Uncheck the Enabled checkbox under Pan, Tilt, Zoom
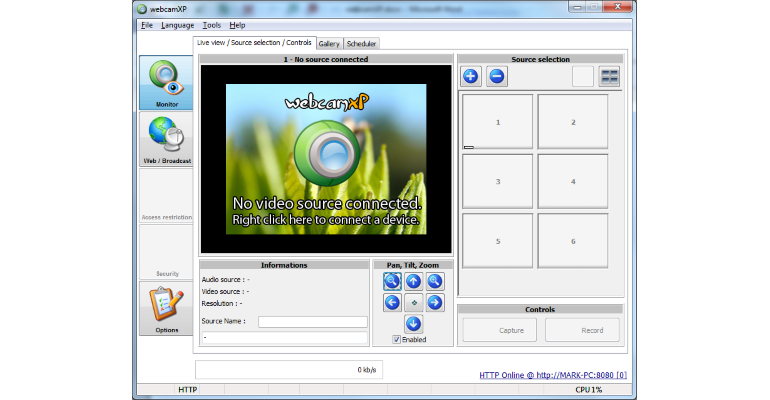Screen dimensions: 770x400 click(396, 340)
